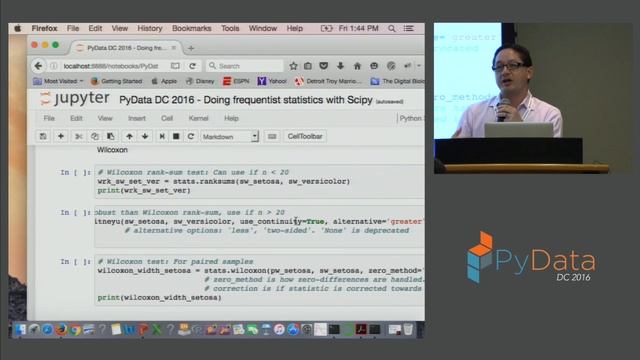Screen dimensions: 640x360
Task: Click the localhost address bar
Action: [111, 66]
